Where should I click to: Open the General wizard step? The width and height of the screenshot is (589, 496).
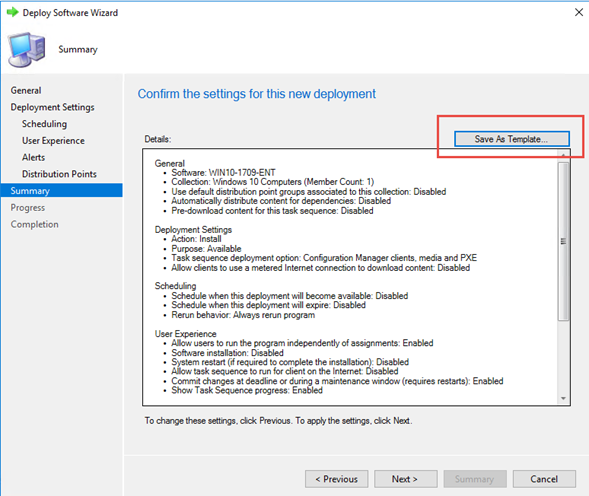click(x=26, y=91)
